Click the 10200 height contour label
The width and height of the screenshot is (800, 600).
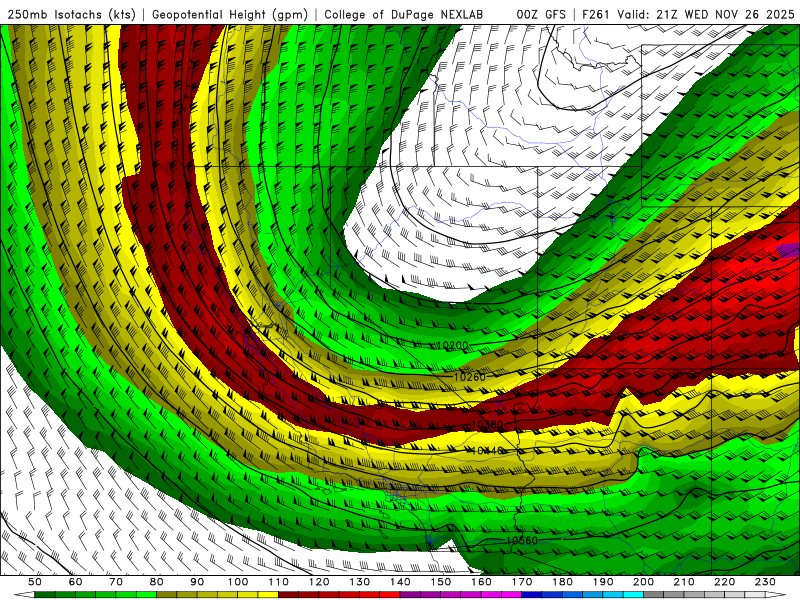(453, 345)
